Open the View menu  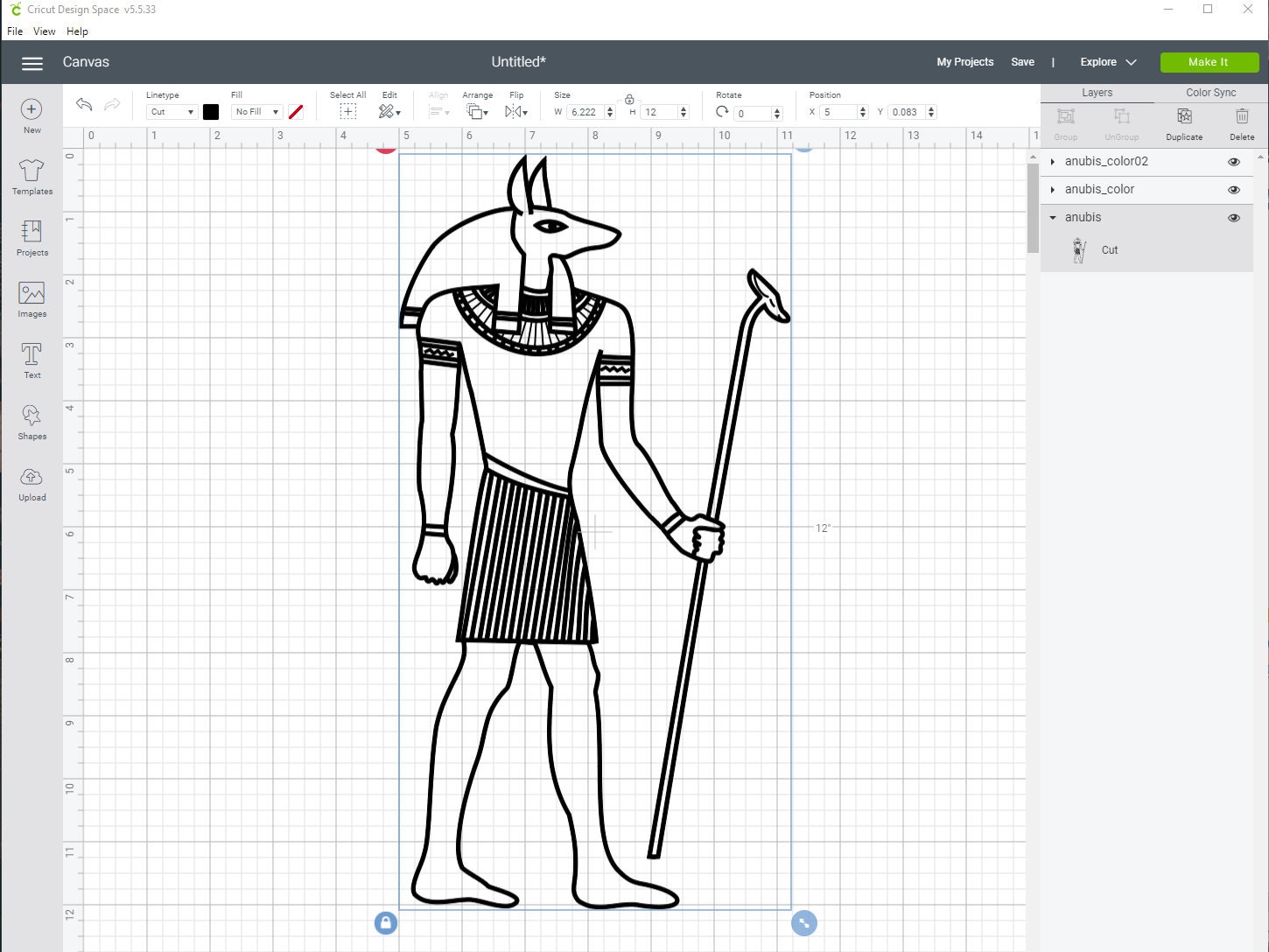point(44,31)
